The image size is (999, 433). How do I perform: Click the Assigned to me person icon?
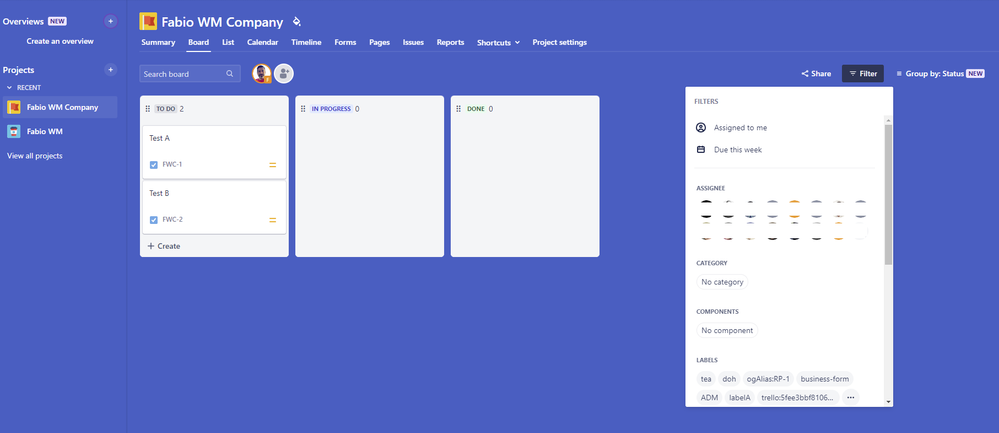click(x=701, y=127)
